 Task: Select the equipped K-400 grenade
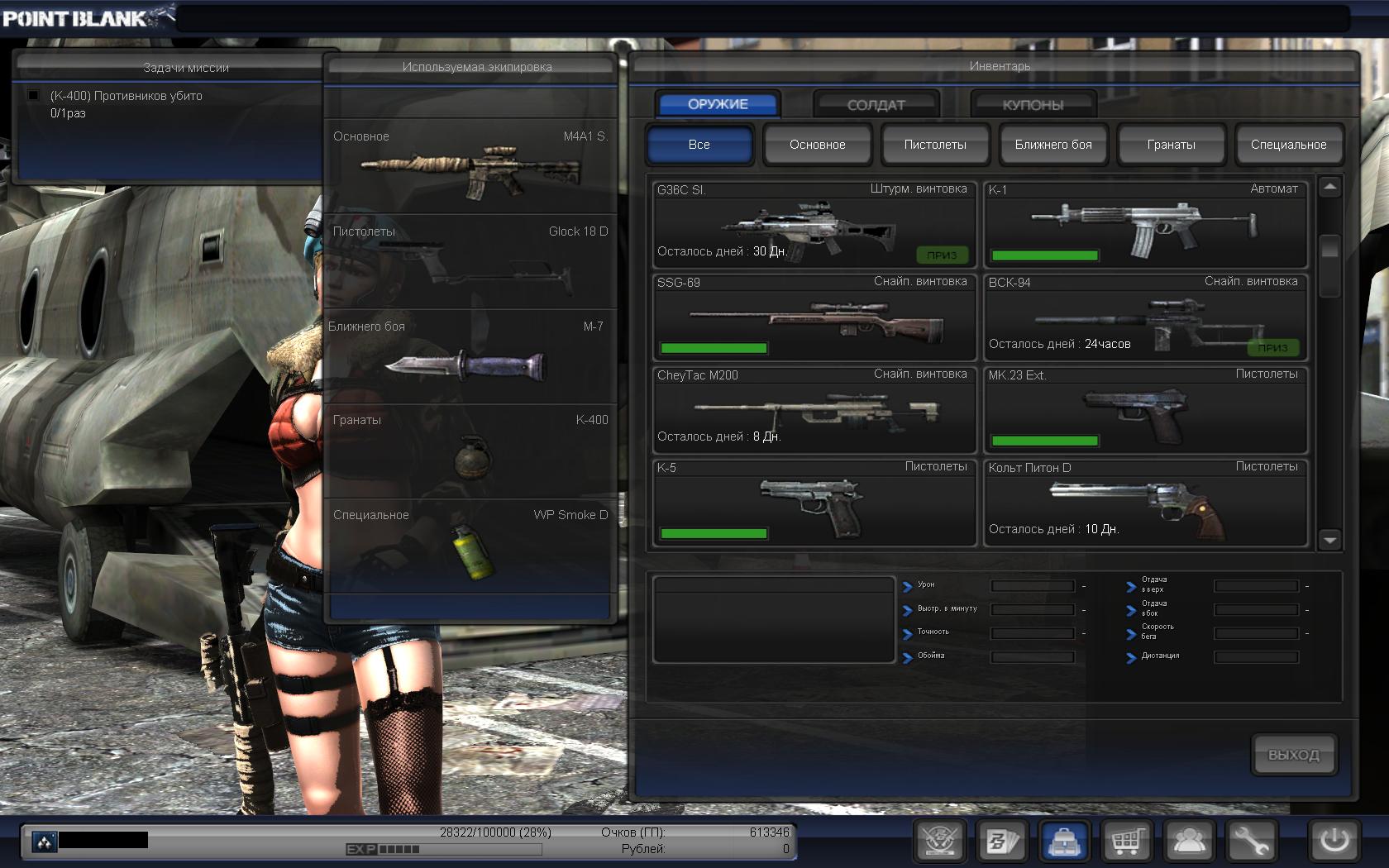coord(473,456)
